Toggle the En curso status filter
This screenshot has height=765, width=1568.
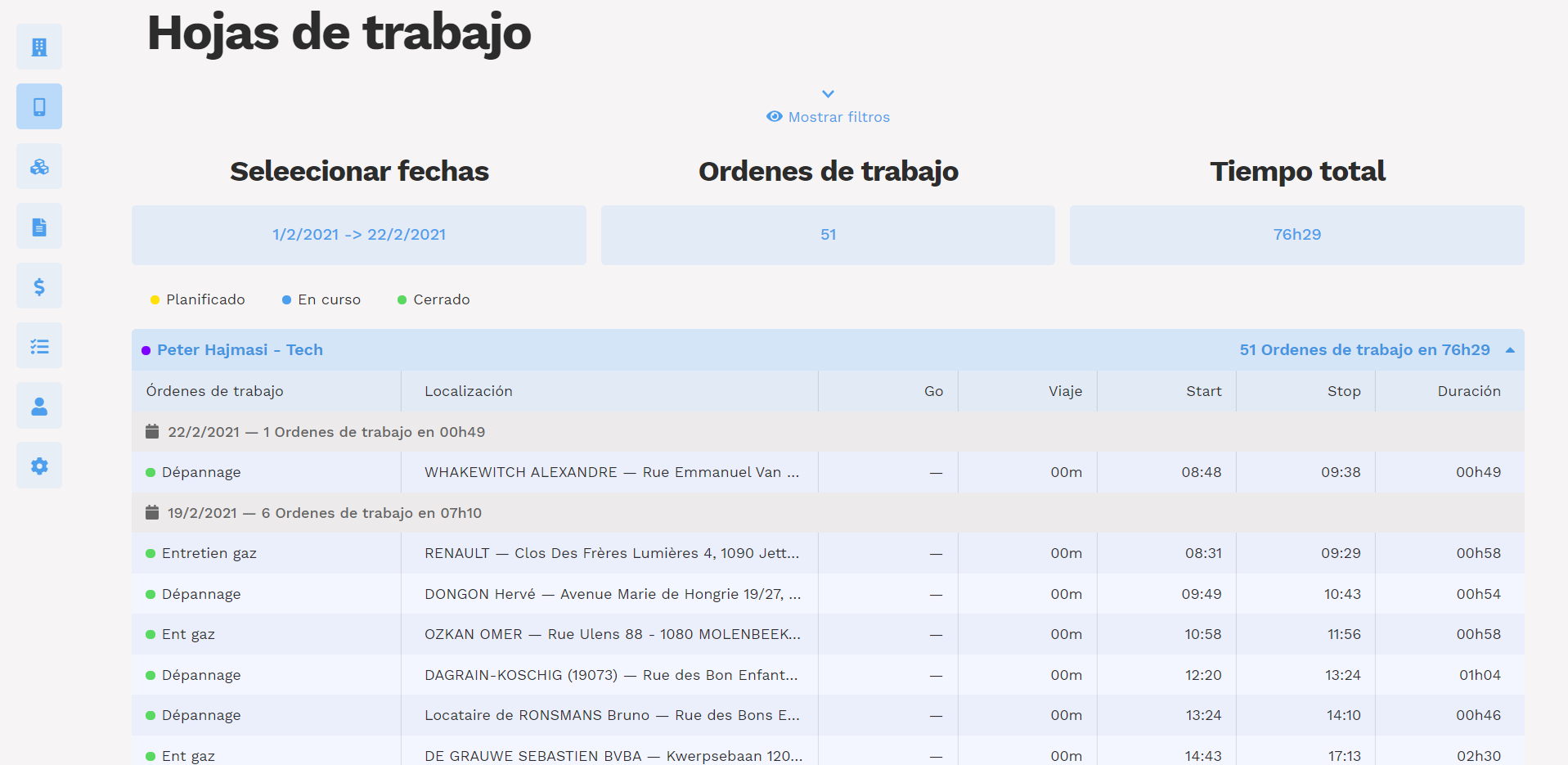321,299
